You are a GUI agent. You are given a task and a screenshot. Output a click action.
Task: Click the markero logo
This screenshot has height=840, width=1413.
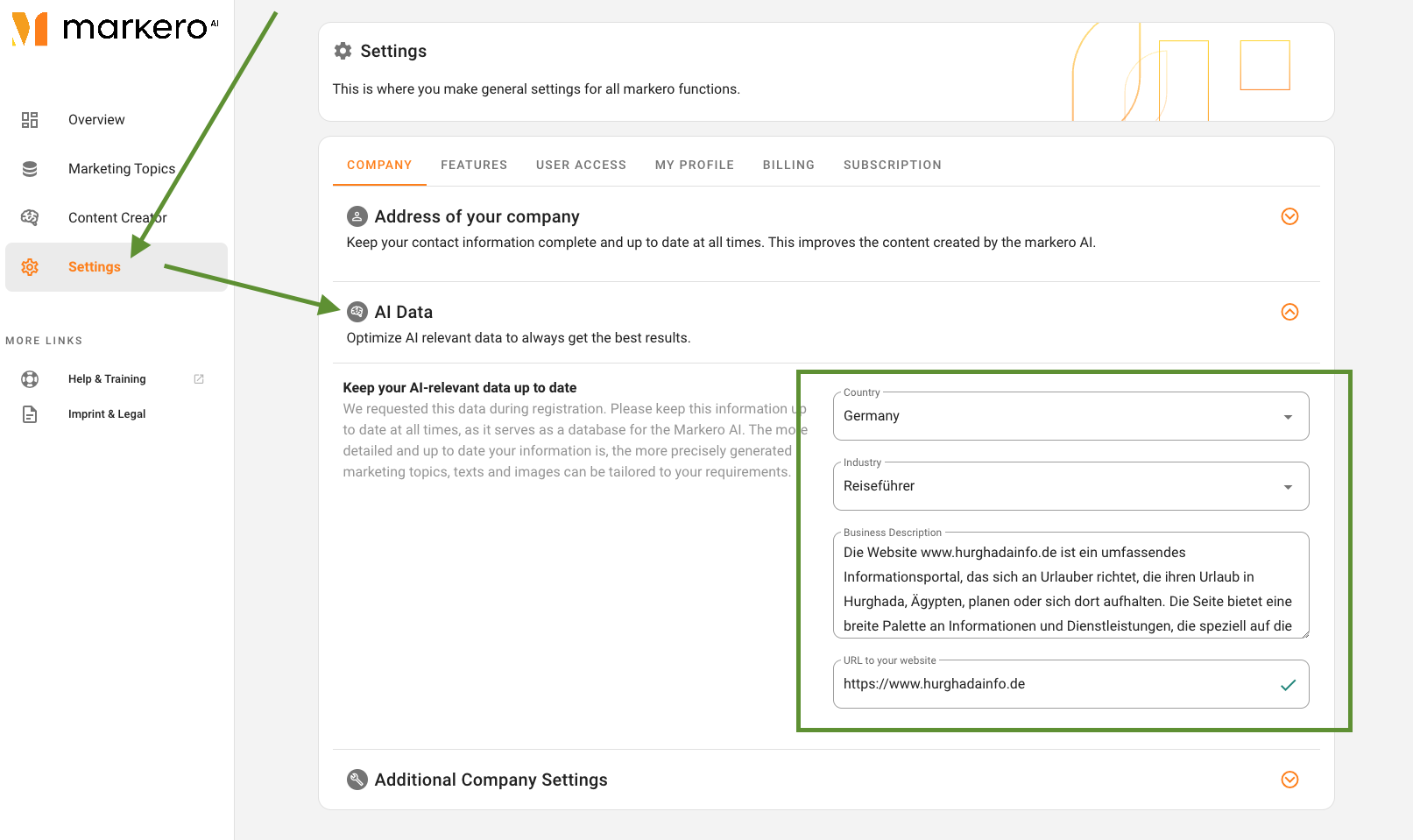click(115, 29)
